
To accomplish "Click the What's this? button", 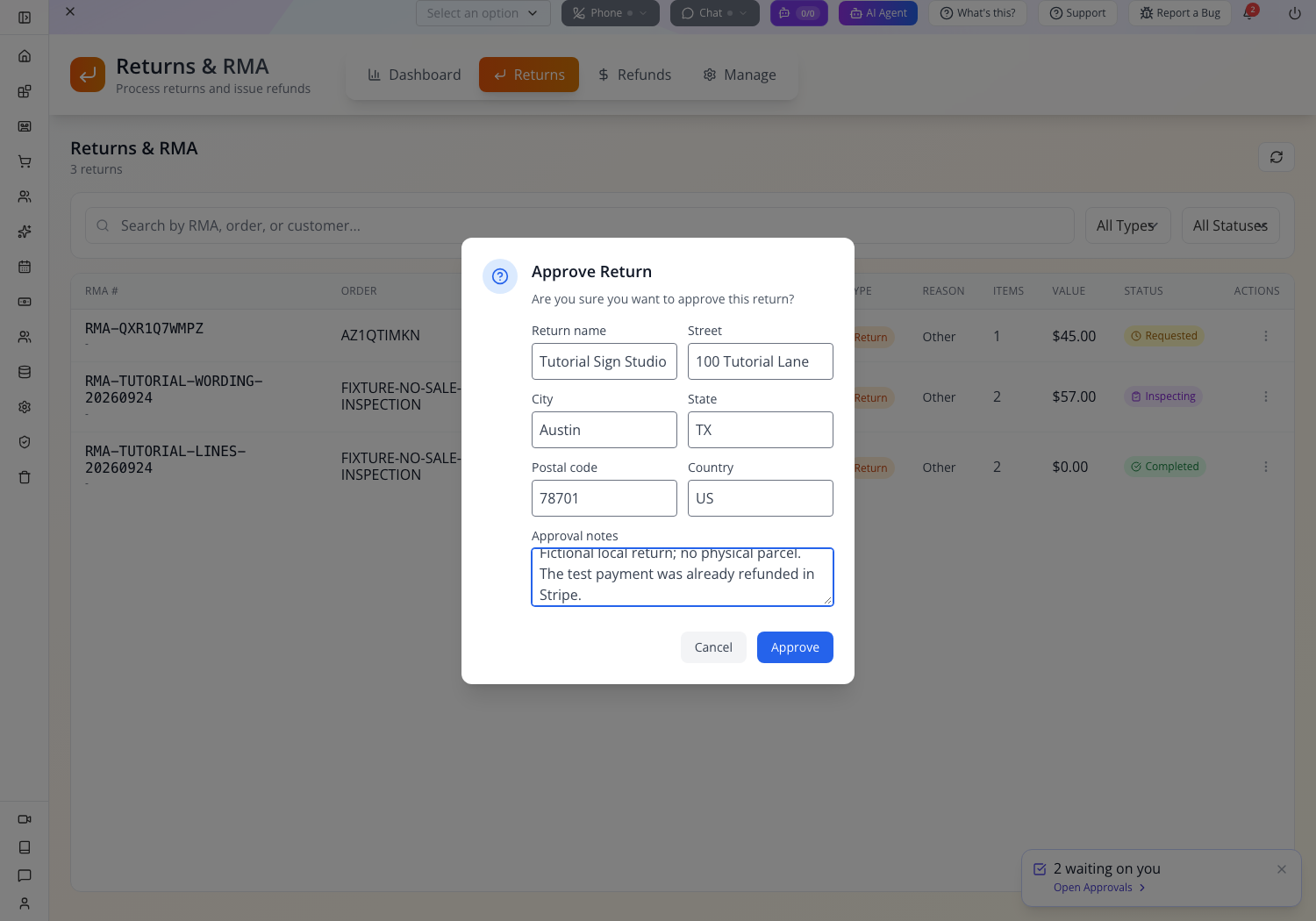I will coord(977,13).
